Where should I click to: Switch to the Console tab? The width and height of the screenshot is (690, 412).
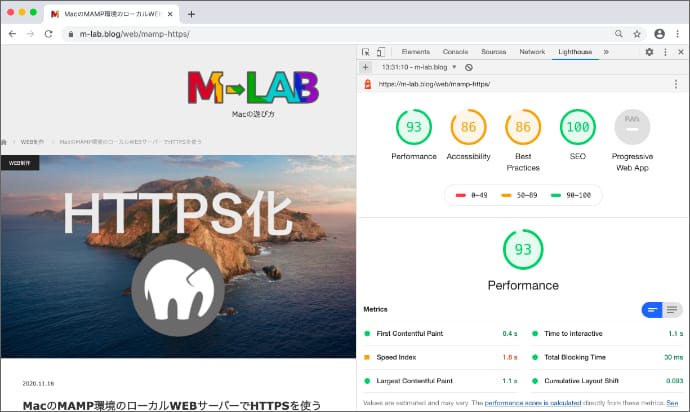tap(455, 52)
